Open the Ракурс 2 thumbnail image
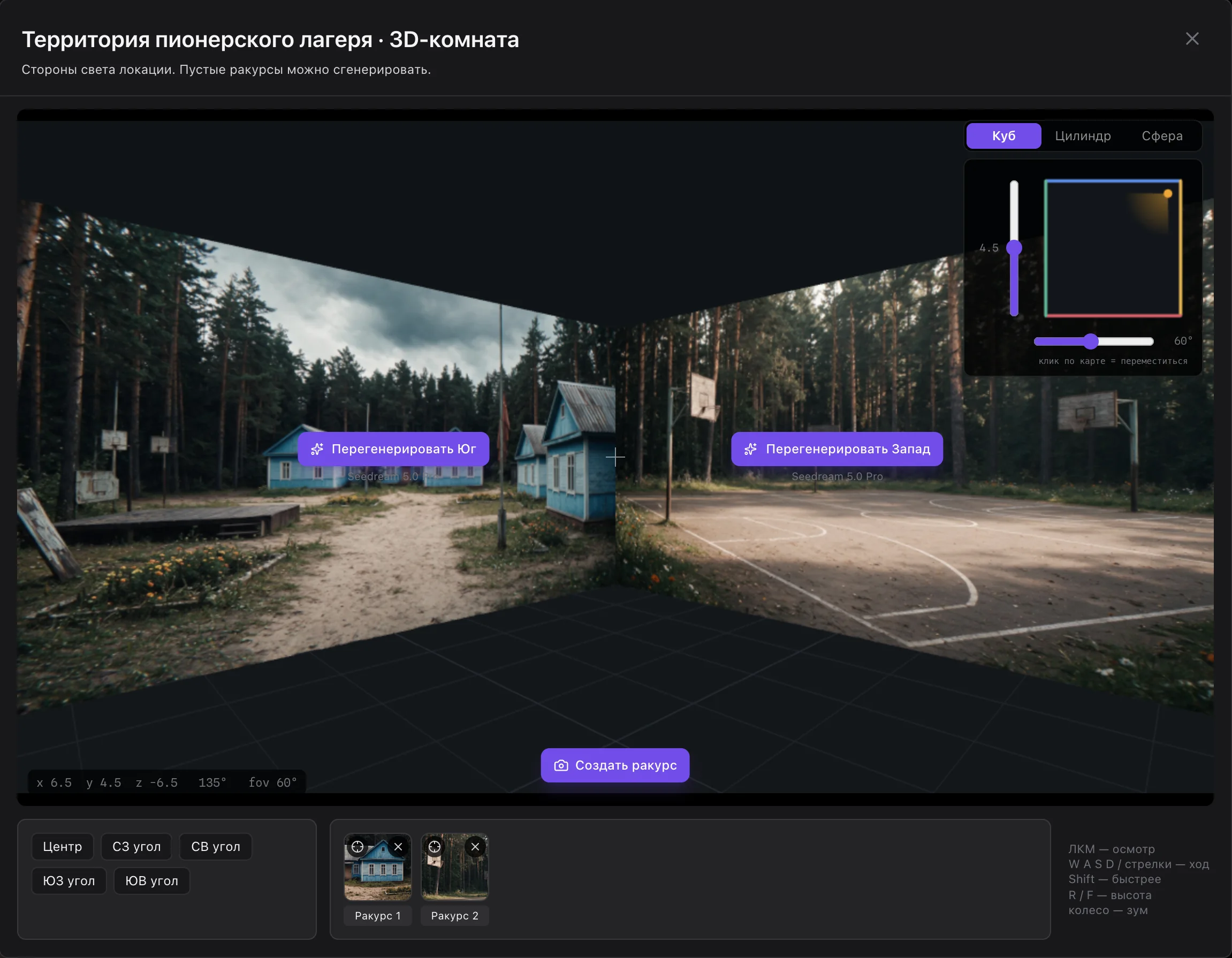This screenshot has height=958, width=1232. click(x=455, y=866)
